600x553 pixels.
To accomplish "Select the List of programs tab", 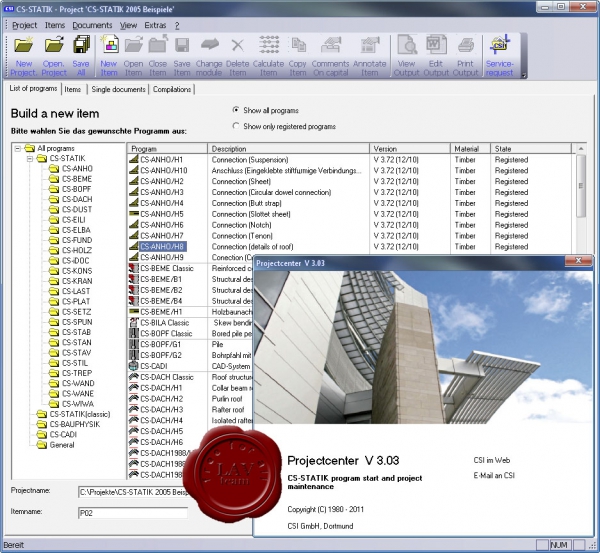I will 33,88.
